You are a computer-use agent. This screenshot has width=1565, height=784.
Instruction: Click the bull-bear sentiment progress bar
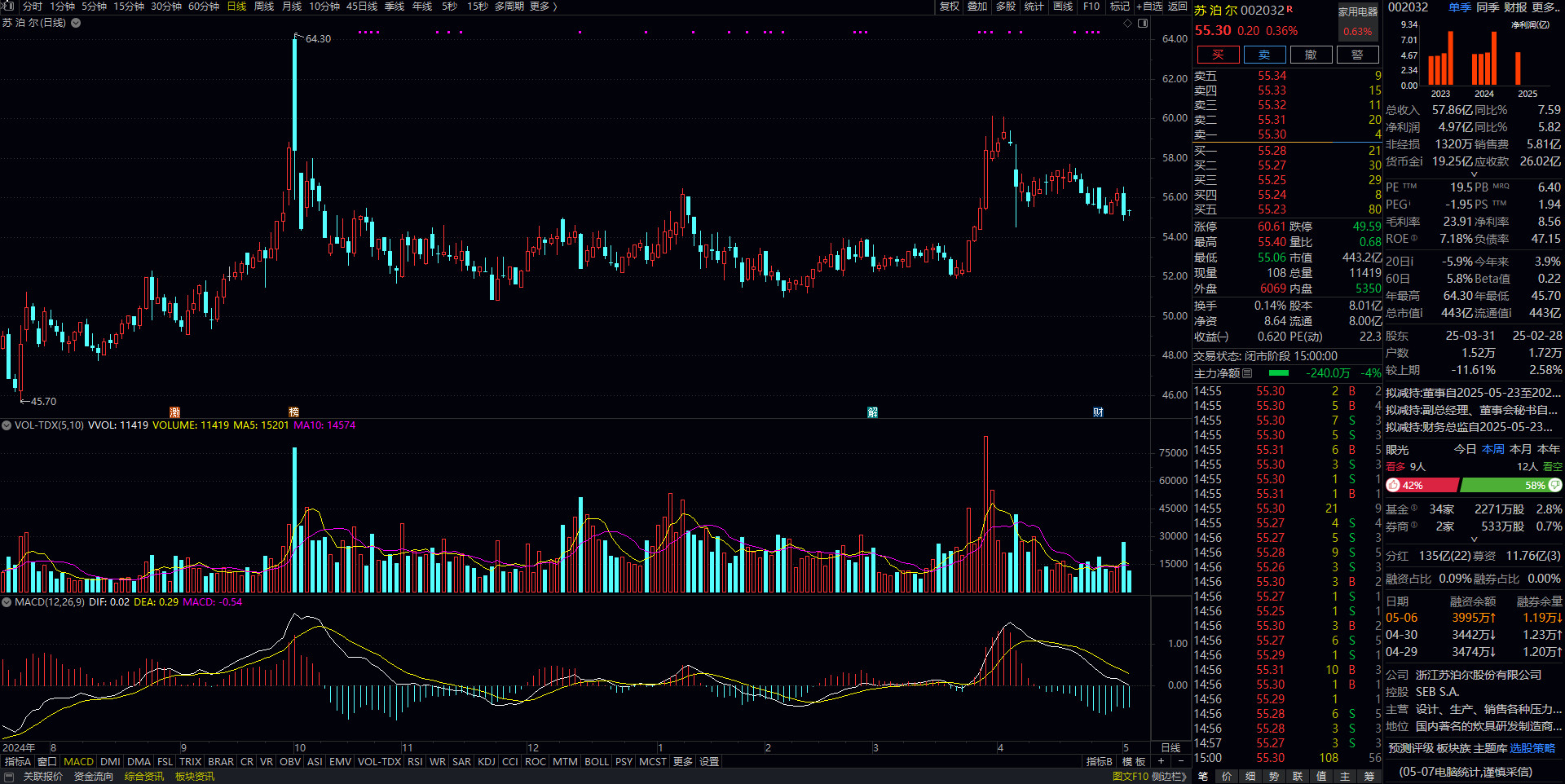point(1474,485)
